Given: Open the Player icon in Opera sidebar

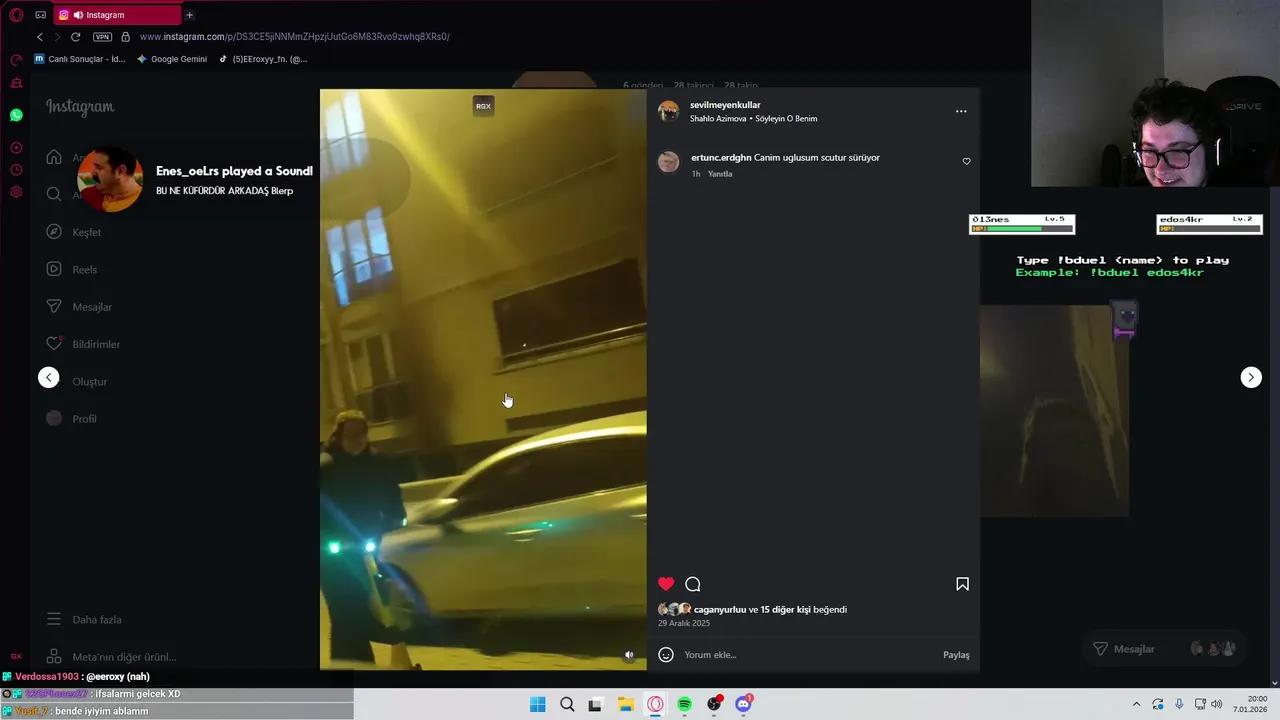Looking at the screenshot, I should click(x=16, y=148).
